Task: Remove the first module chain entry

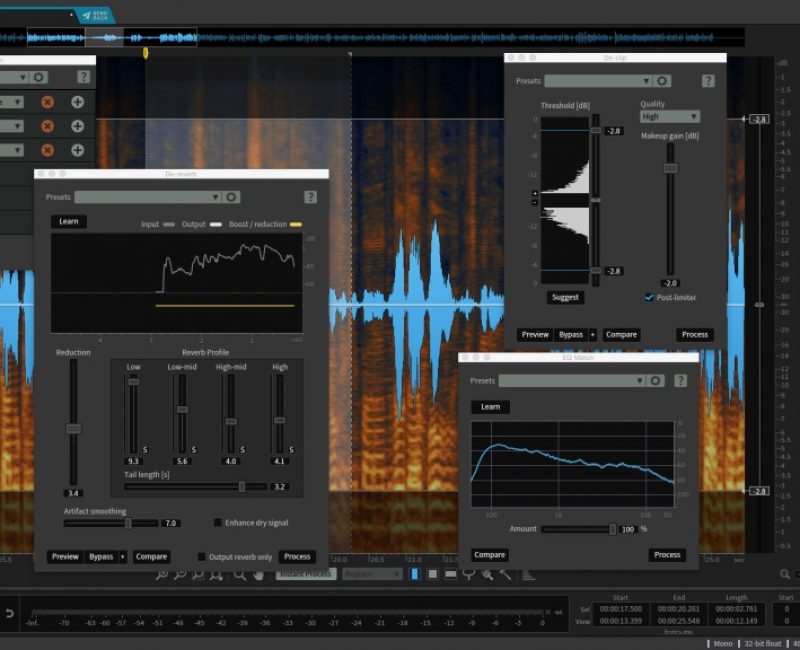Action: [x=47, y=102]
